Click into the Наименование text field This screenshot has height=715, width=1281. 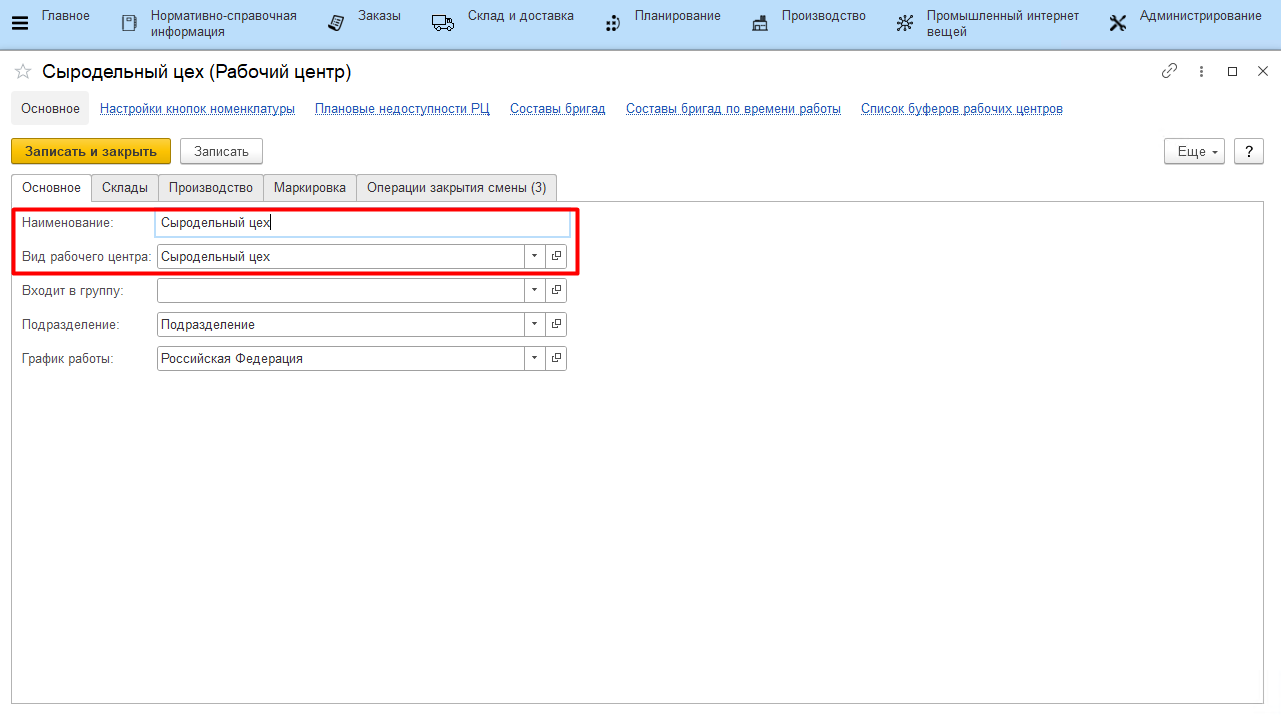click(362, 223)
